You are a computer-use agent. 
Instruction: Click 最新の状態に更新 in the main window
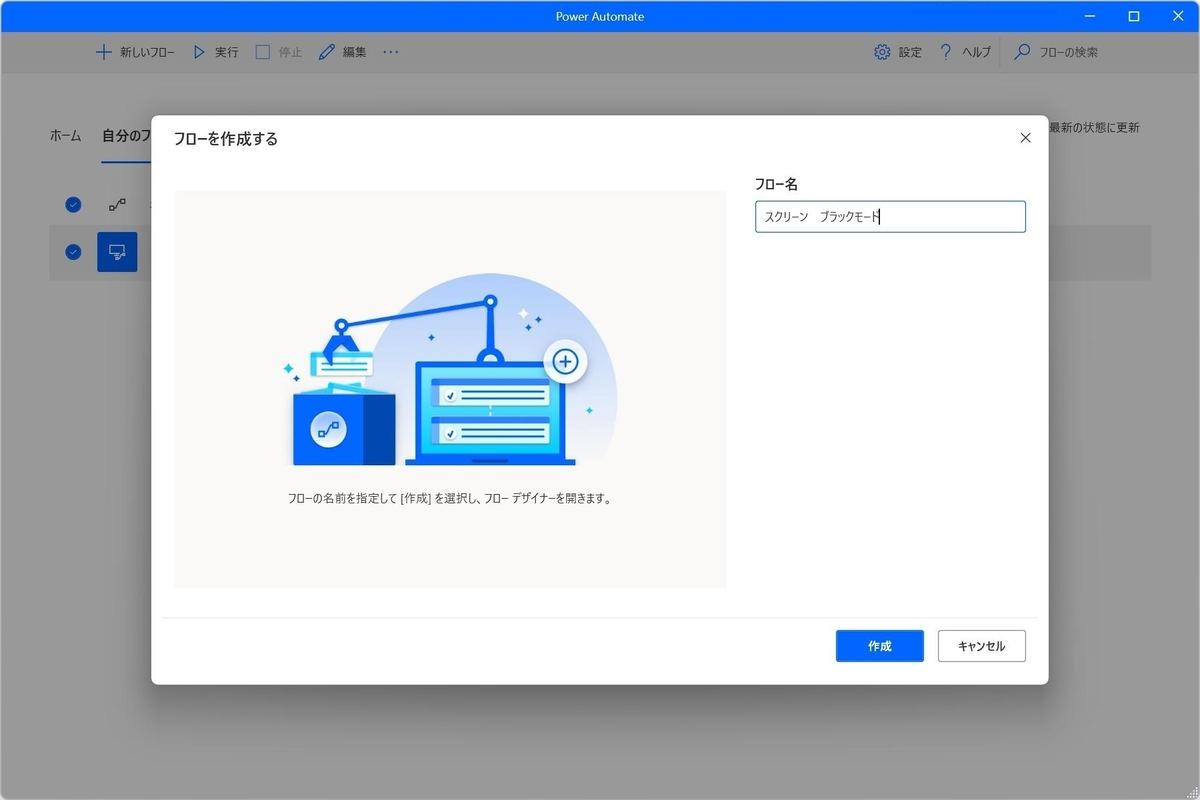coord(1094,128)
